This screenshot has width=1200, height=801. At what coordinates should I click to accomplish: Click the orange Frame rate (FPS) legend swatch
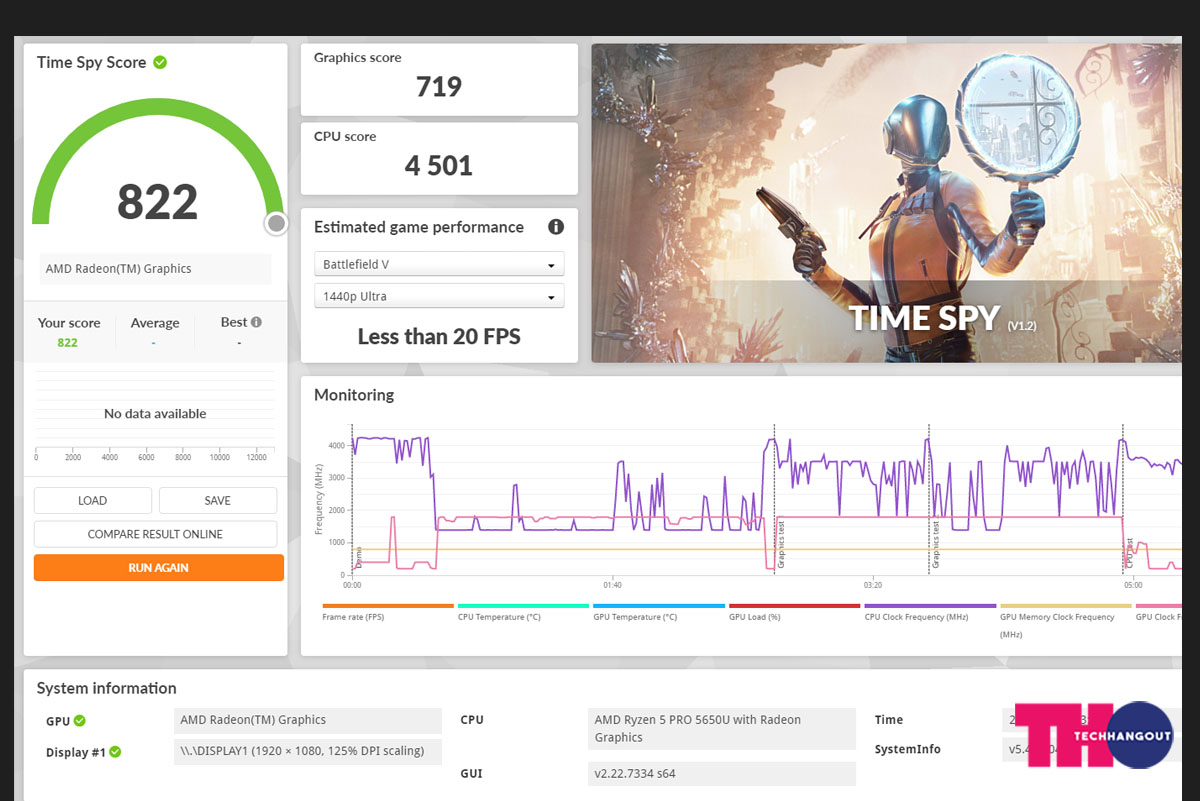click(x=388, y=606)
